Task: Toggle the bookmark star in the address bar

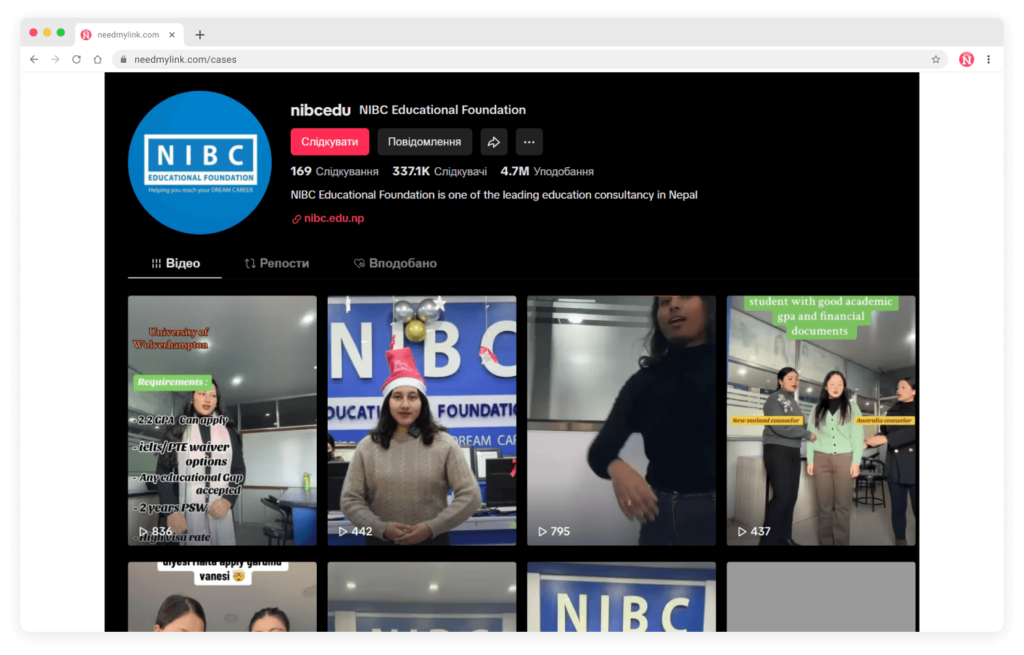Action: coord(935,59)
